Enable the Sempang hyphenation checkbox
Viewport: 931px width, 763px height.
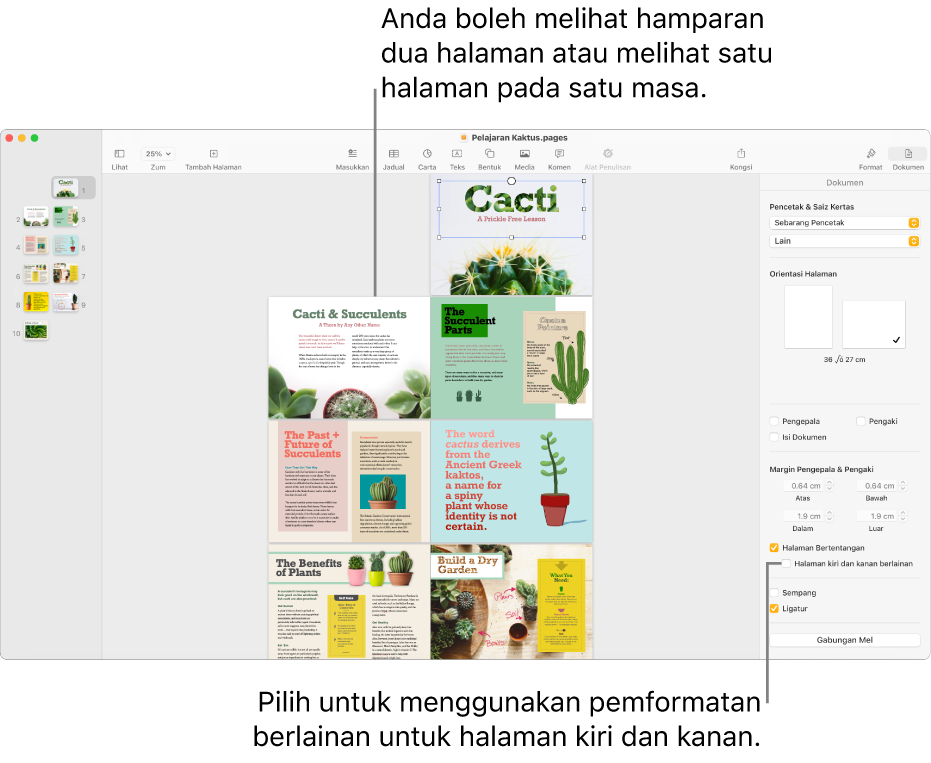click(774, 593)
